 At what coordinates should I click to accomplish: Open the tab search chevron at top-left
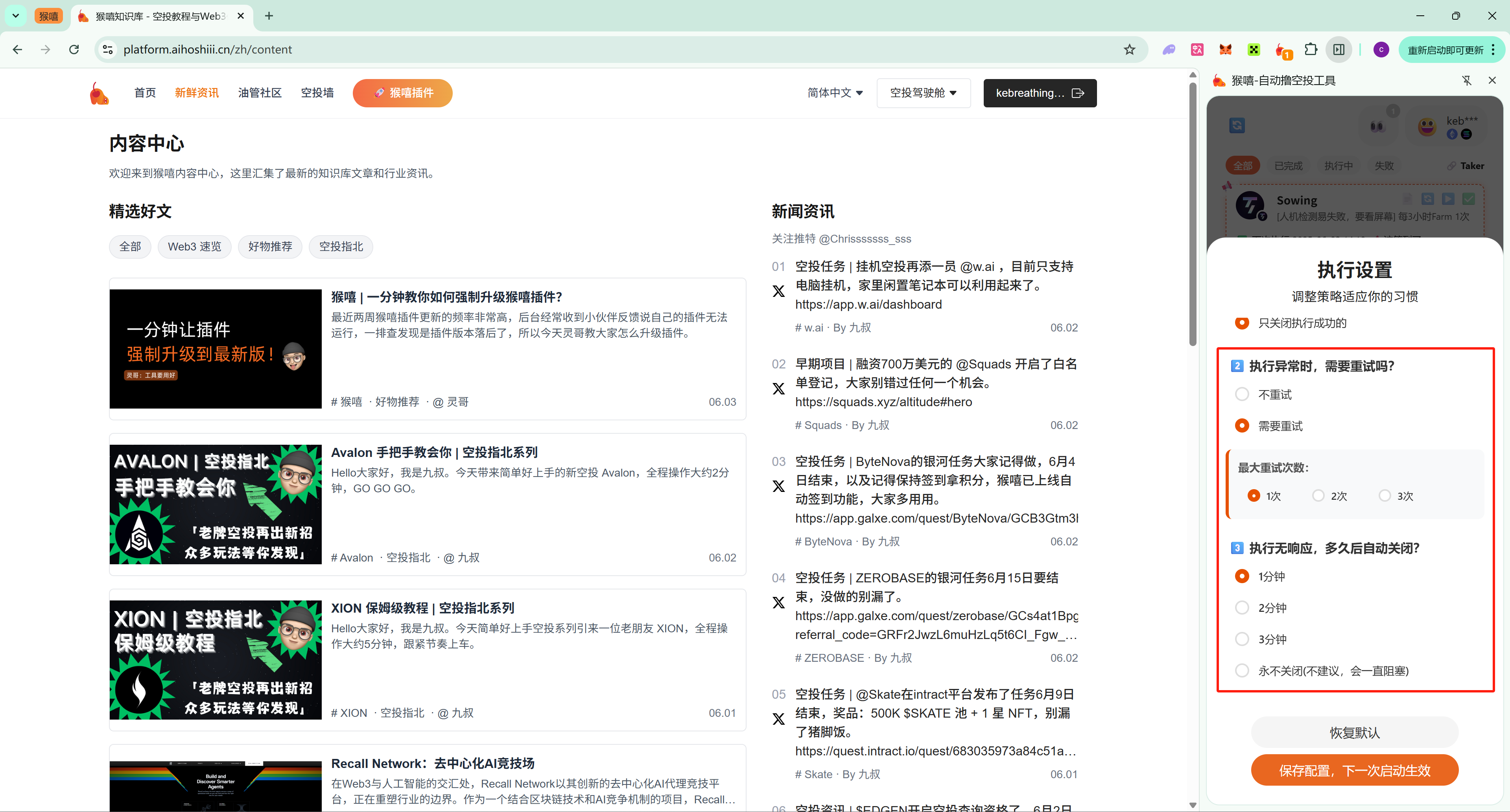pyautogui.click(x=16, y=16)
